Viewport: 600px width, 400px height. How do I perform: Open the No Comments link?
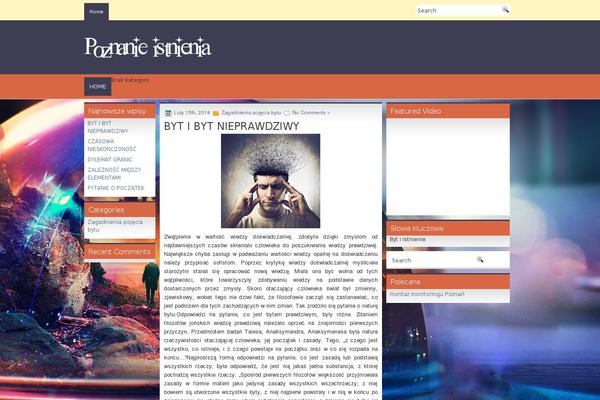[x=309, y=113]
